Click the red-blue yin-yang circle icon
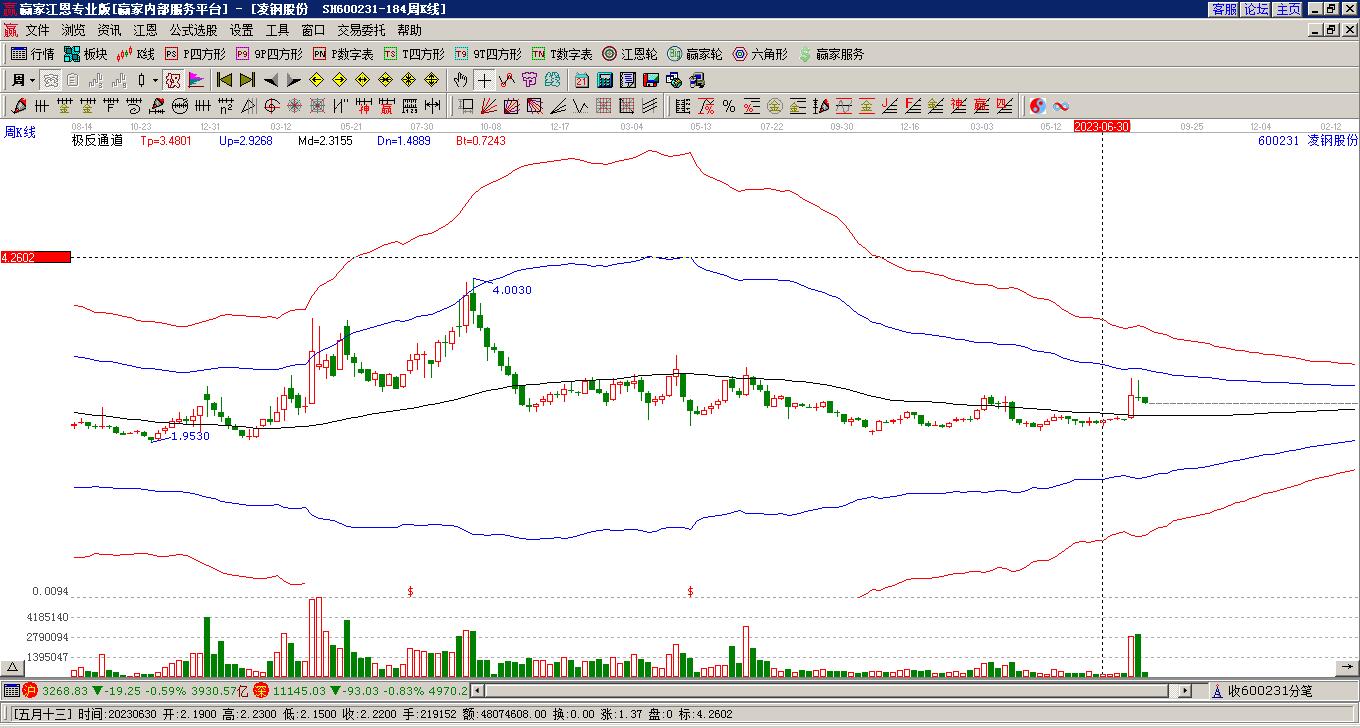Viewport: 1360px width, 728px height. pos(1038,106)
